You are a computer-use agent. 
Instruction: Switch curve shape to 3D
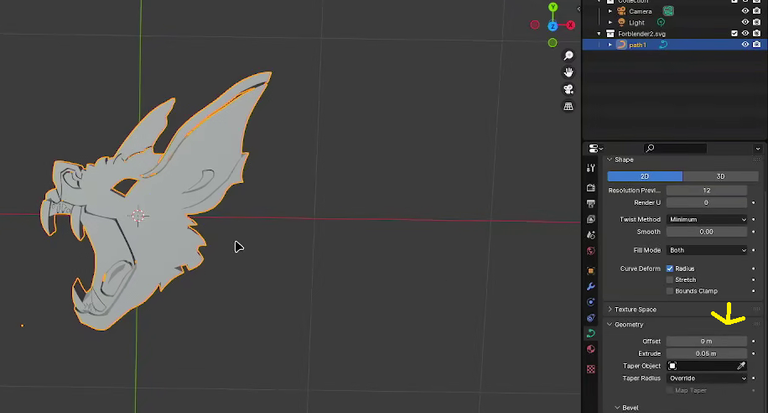720,176
